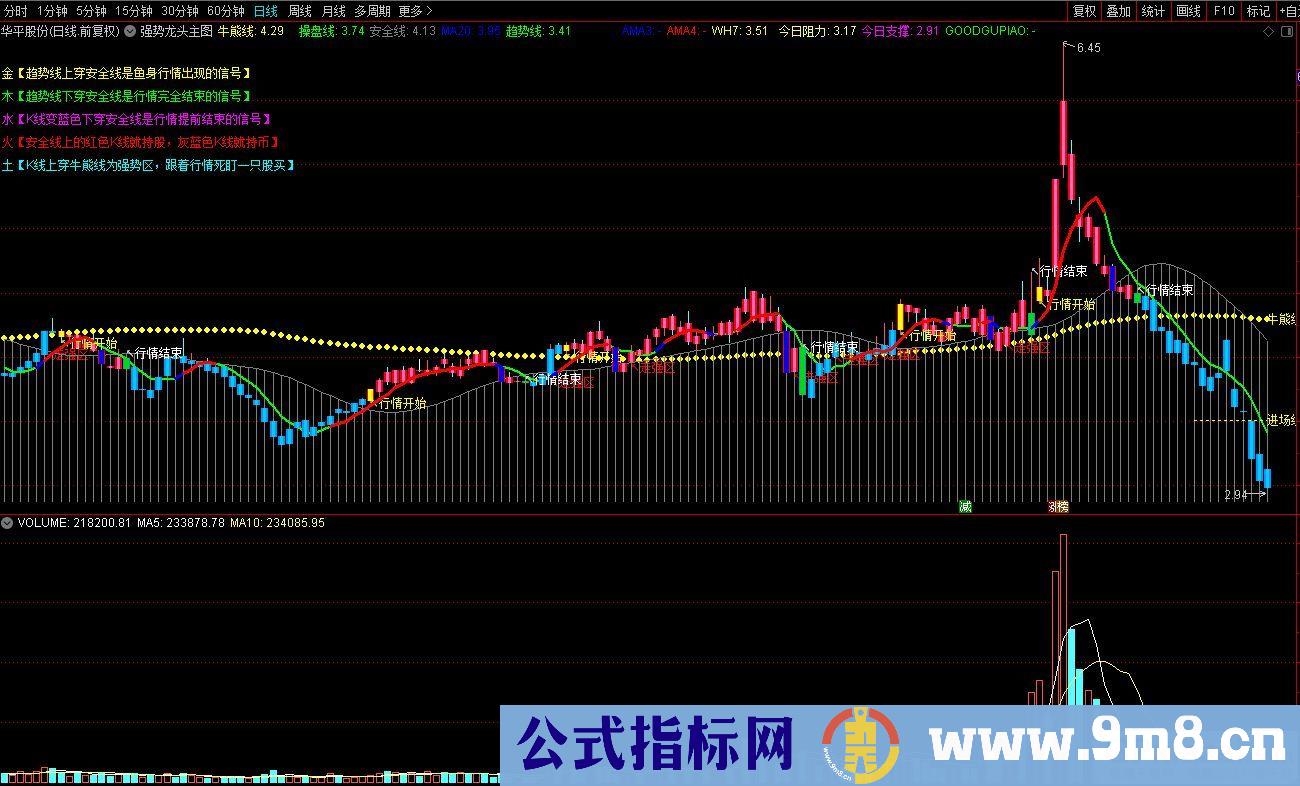Click the 操盘线: 3.74 indicator value
The width and height of the screenshot is (1300, 786).
(x=332, y=31)
